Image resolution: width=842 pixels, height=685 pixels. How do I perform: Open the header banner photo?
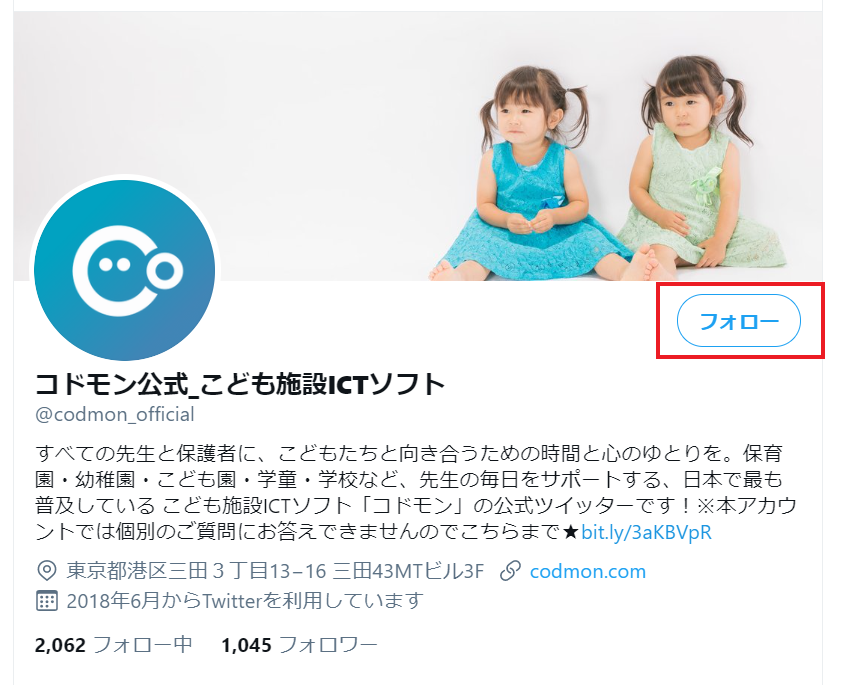coord(418,146)
